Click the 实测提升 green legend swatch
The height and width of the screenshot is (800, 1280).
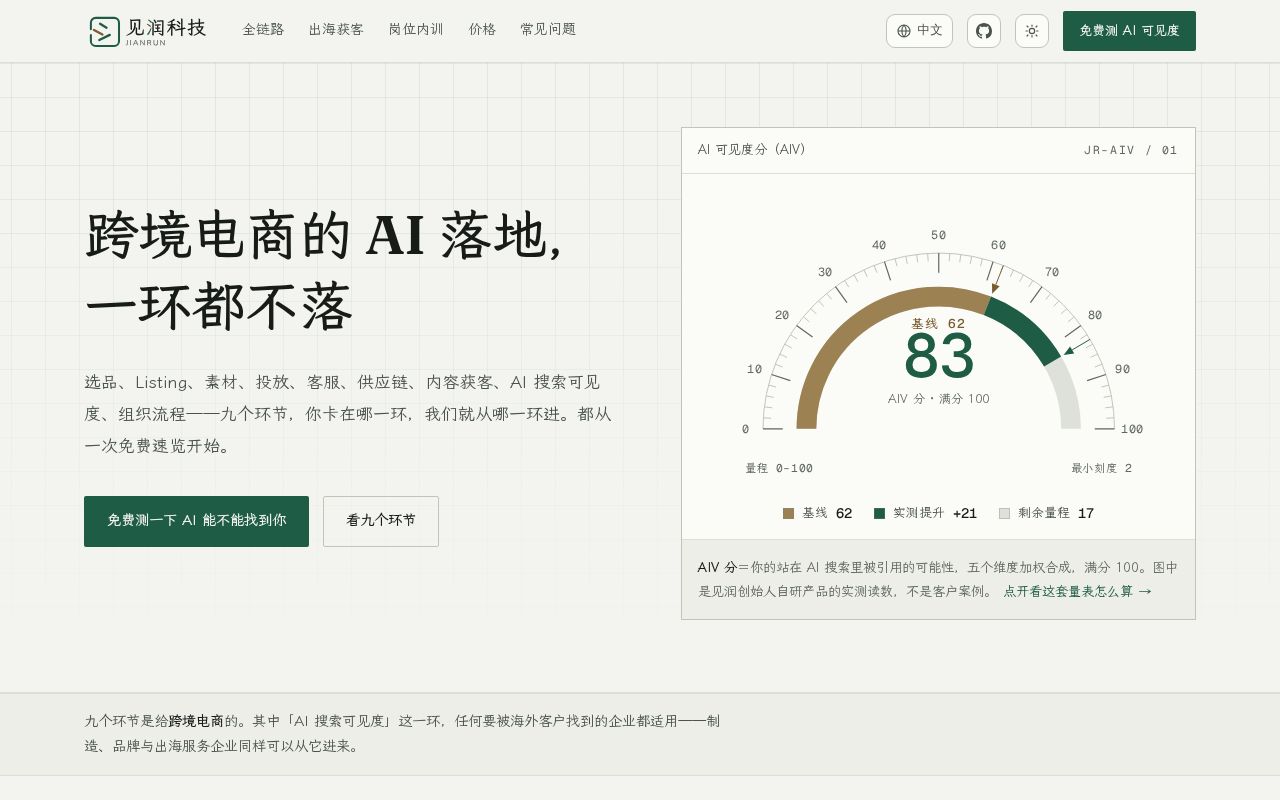click(x=879, y=513)
